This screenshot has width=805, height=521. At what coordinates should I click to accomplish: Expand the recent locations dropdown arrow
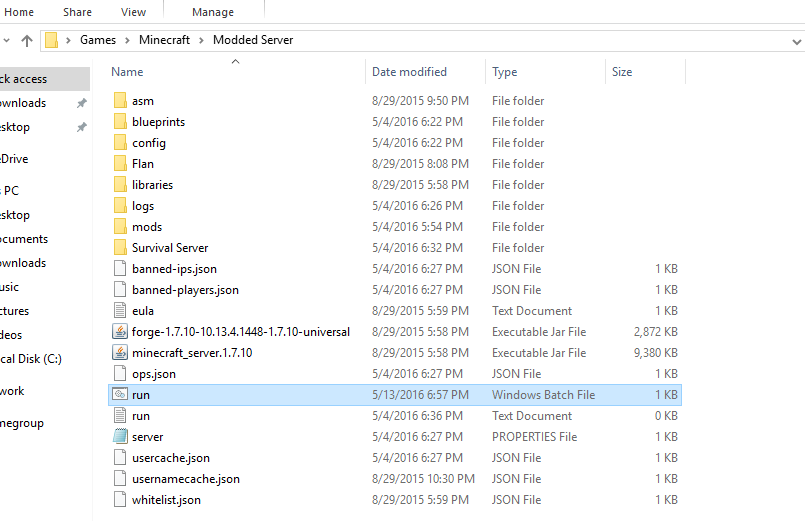6,40
